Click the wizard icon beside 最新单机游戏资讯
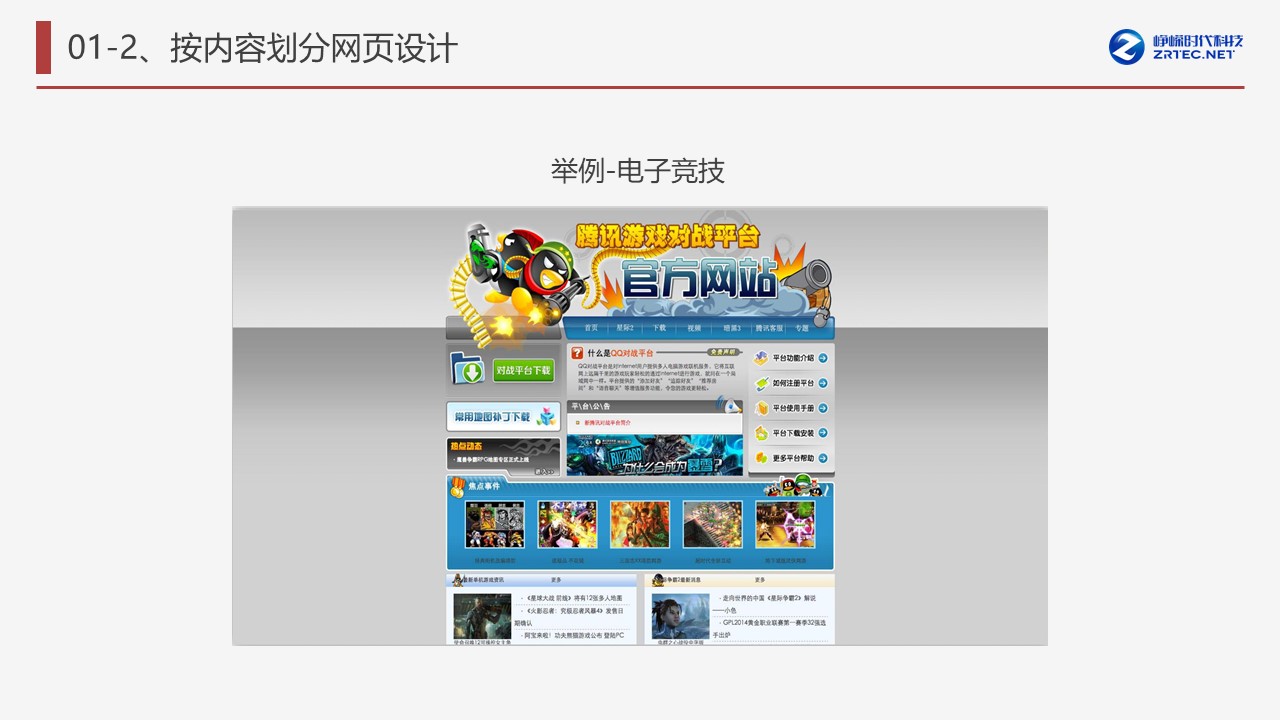The width and height of the screenshot is (1280, 720). [x=457, y=580]
